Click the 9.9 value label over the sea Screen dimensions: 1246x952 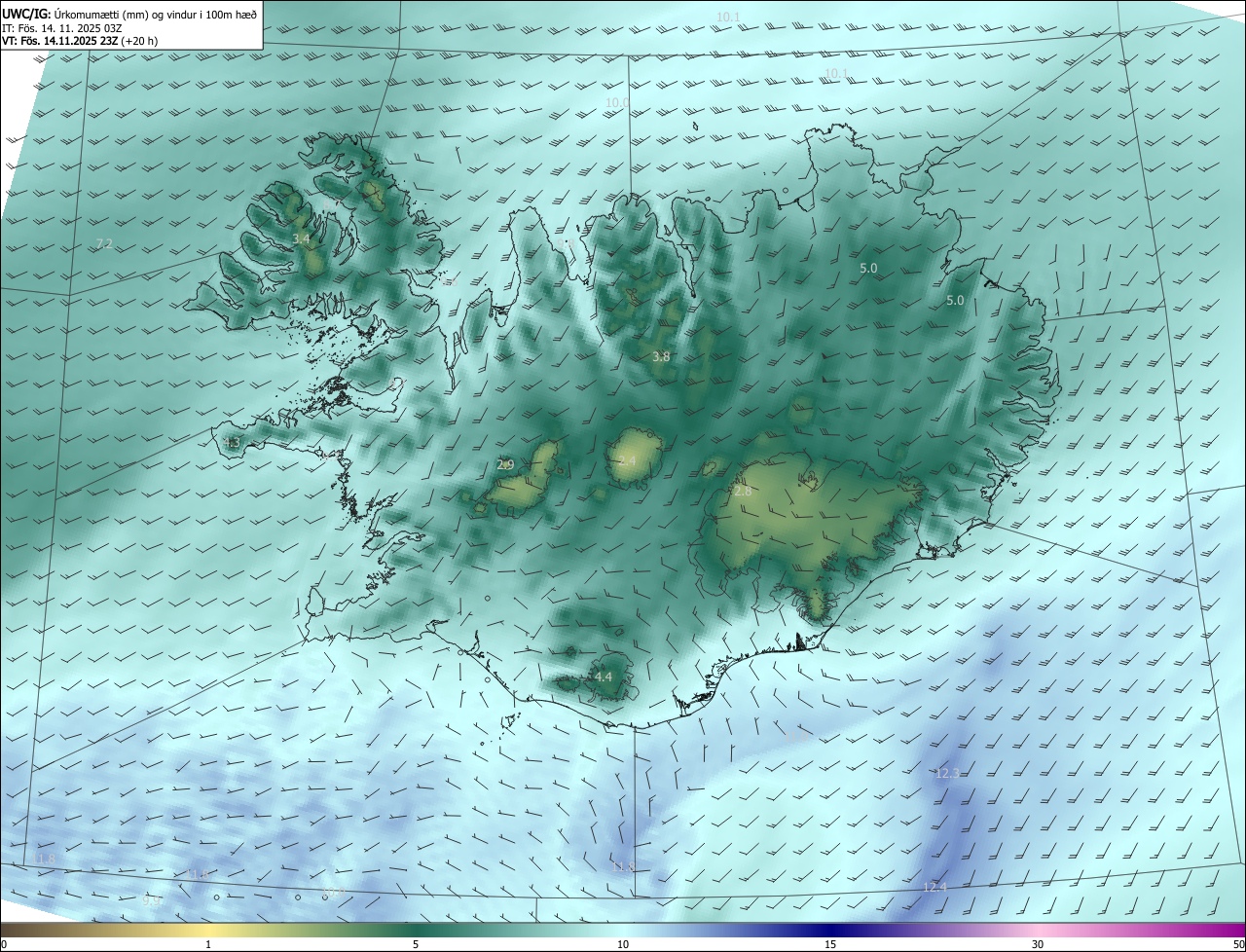(152, 901)
